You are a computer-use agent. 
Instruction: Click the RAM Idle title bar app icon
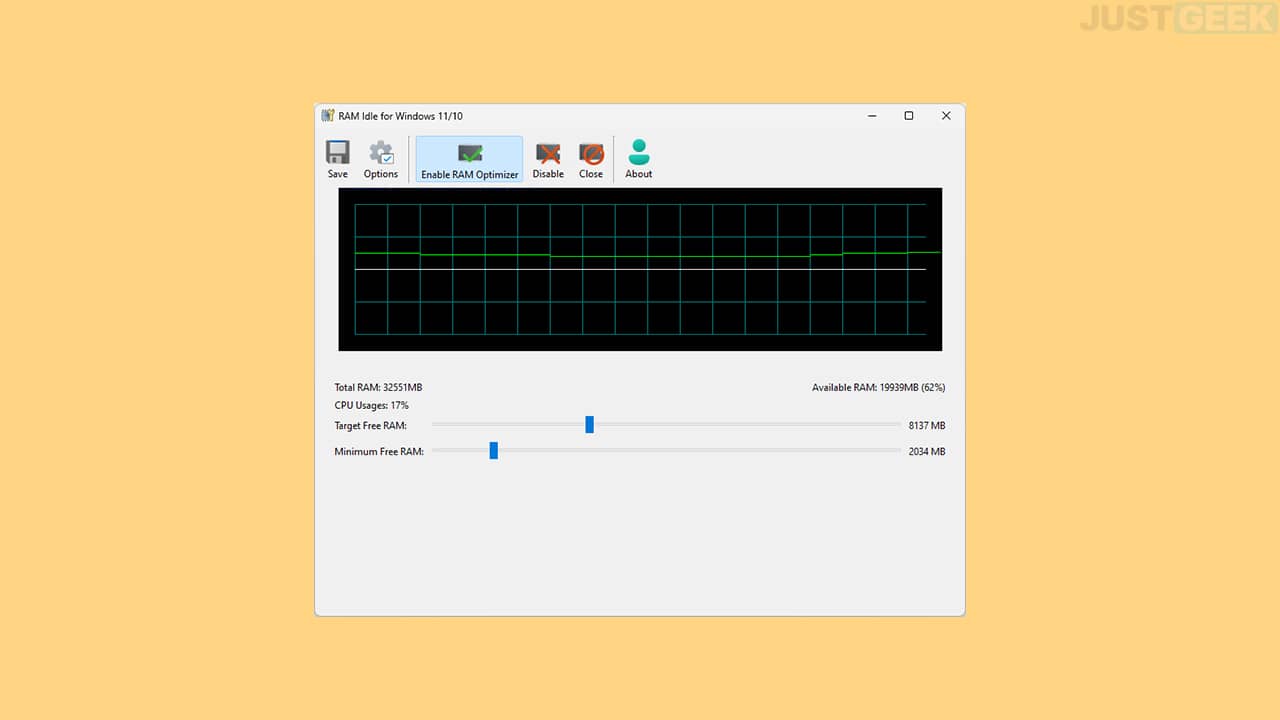tap(327, 116)
